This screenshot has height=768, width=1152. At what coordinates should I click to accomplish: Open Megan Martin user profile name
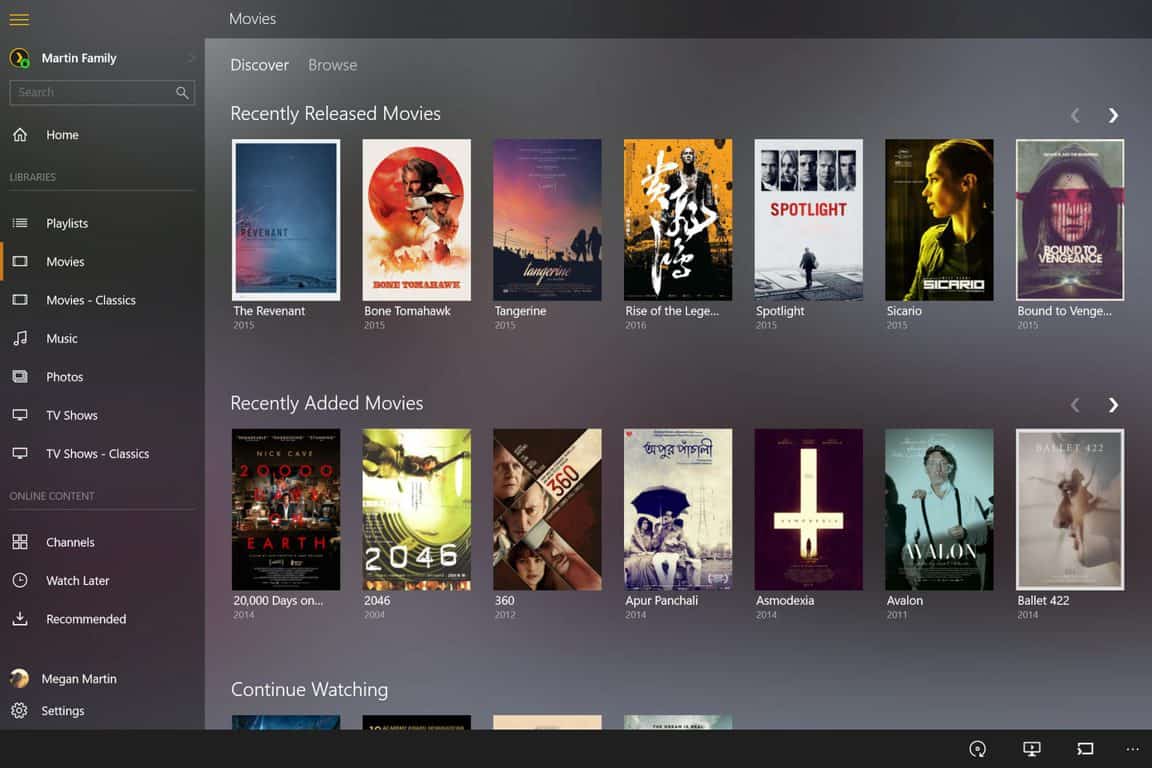(79, 678)
